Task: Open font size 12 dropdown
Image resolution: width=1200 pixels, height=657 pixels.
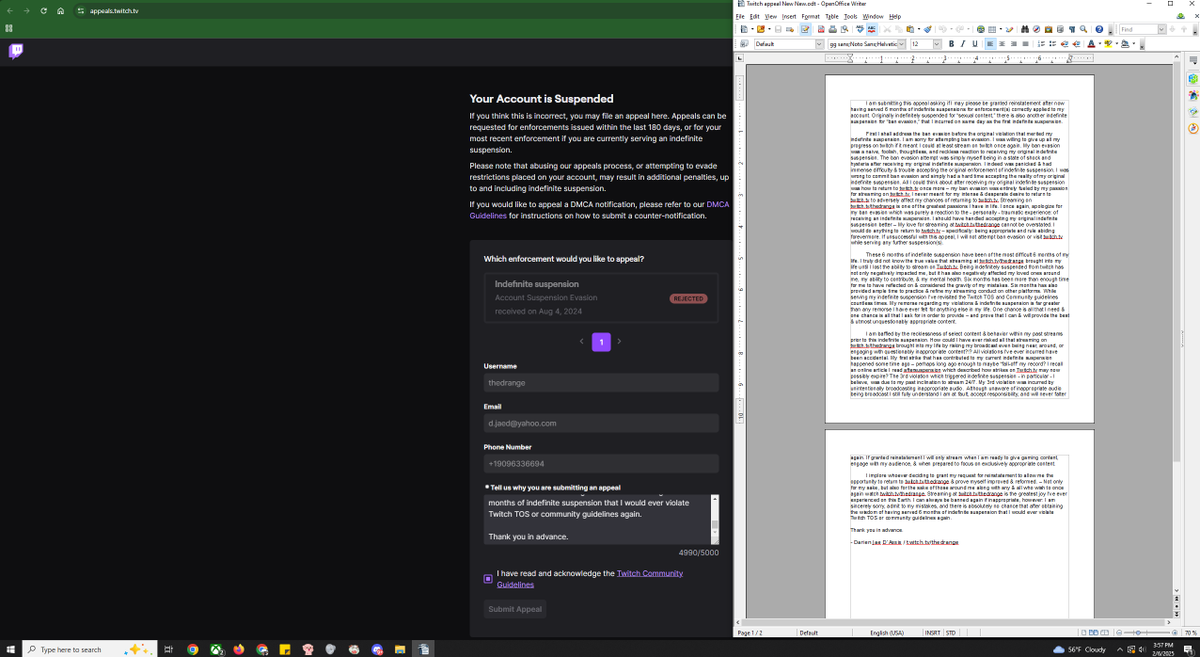Action: coord(936,44)
